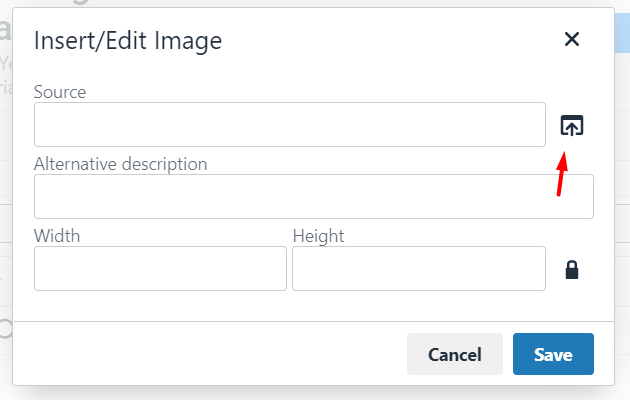Select the Width input box
The width and height of the screenshot is (630, 400).
pyautogui.click(x=160, y=268)
